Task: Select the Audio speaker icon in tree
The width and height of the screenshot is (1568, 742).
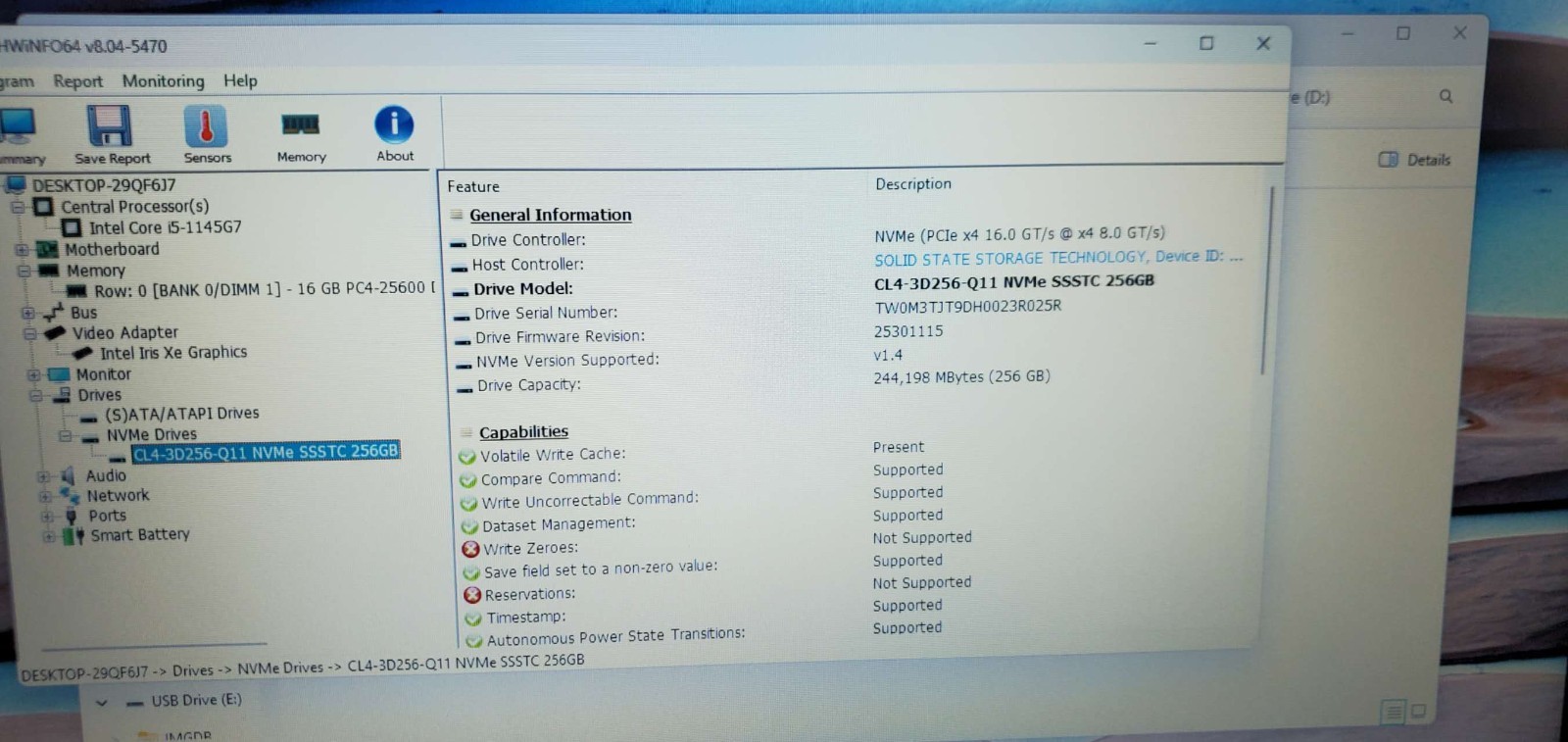Action: 68,476
